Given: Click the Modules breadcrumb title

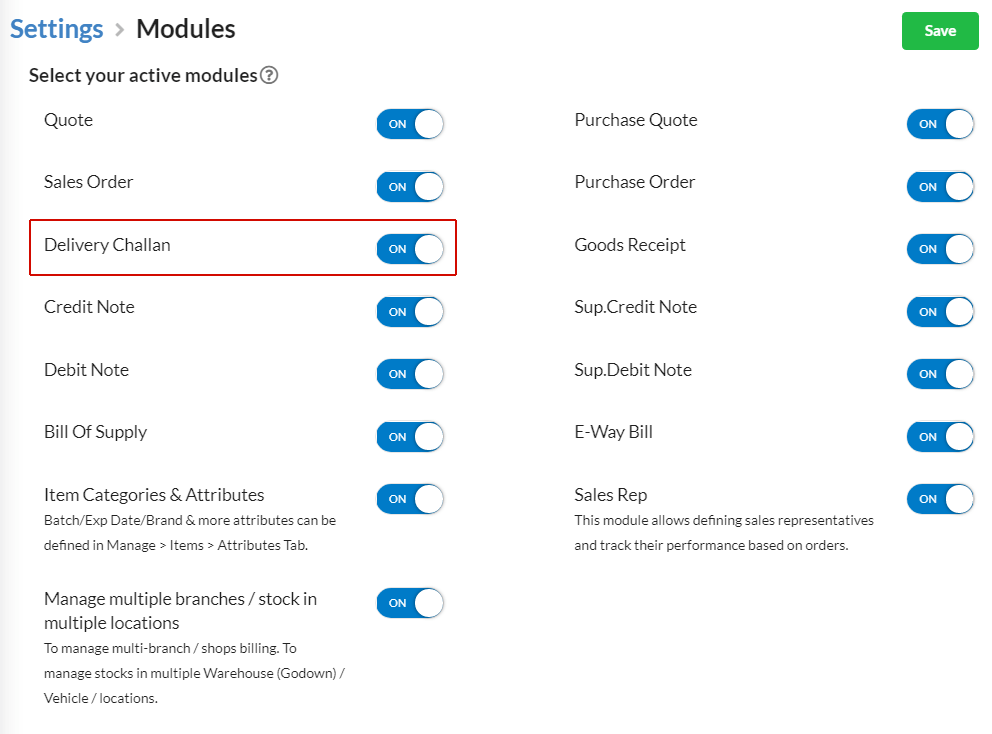Looking at the screenshot, I should click(186, 29).
